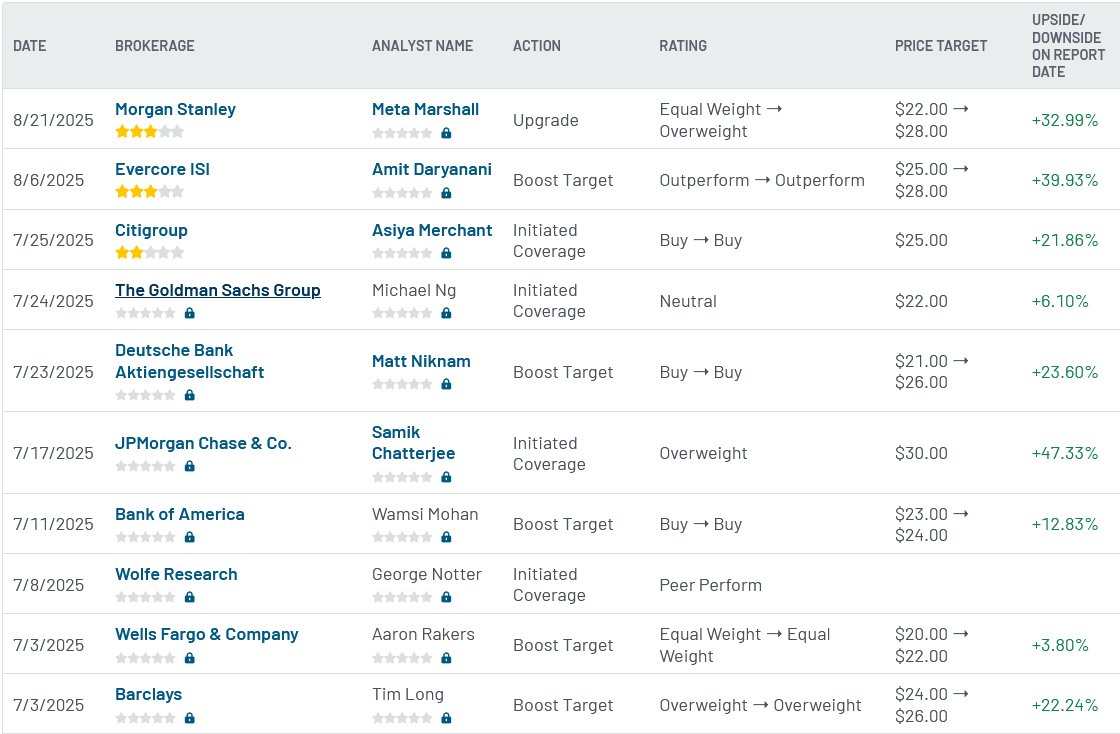Click the analyst name George Notter
1120x734 pixels.
pos(426,574)
